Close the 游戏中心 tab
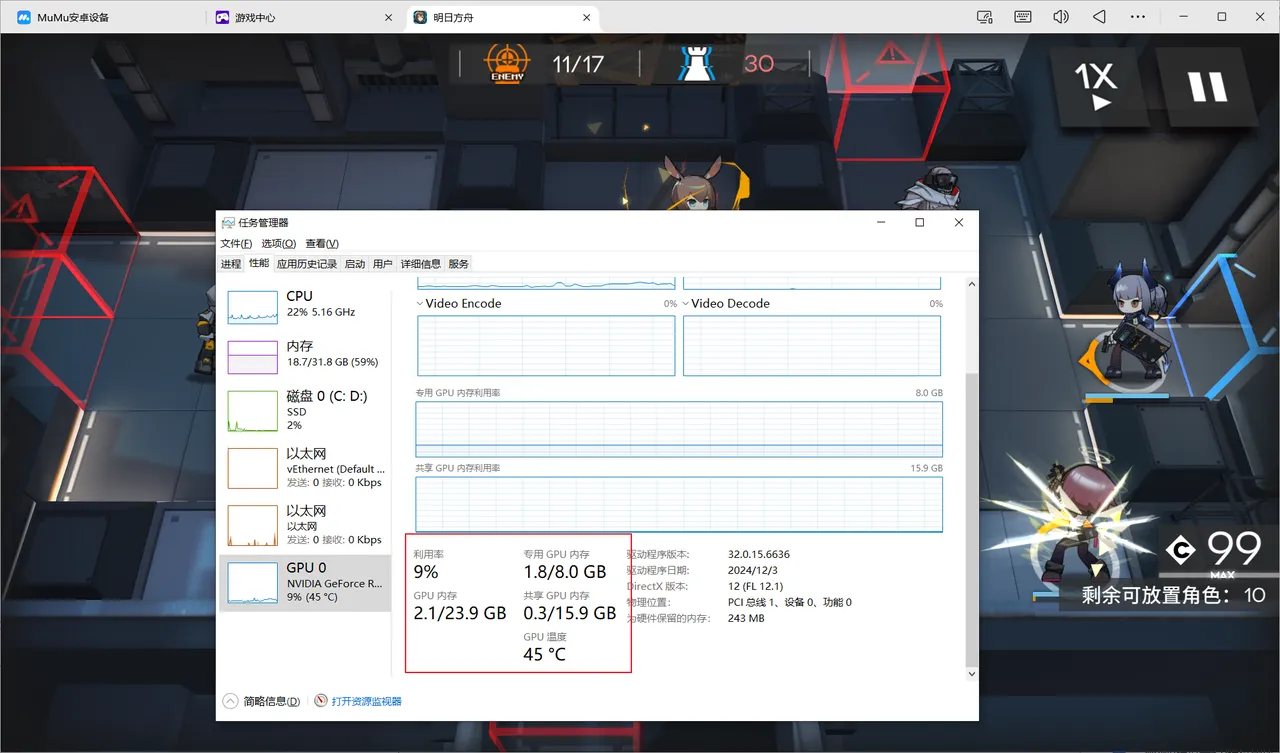 click(389, 18)
